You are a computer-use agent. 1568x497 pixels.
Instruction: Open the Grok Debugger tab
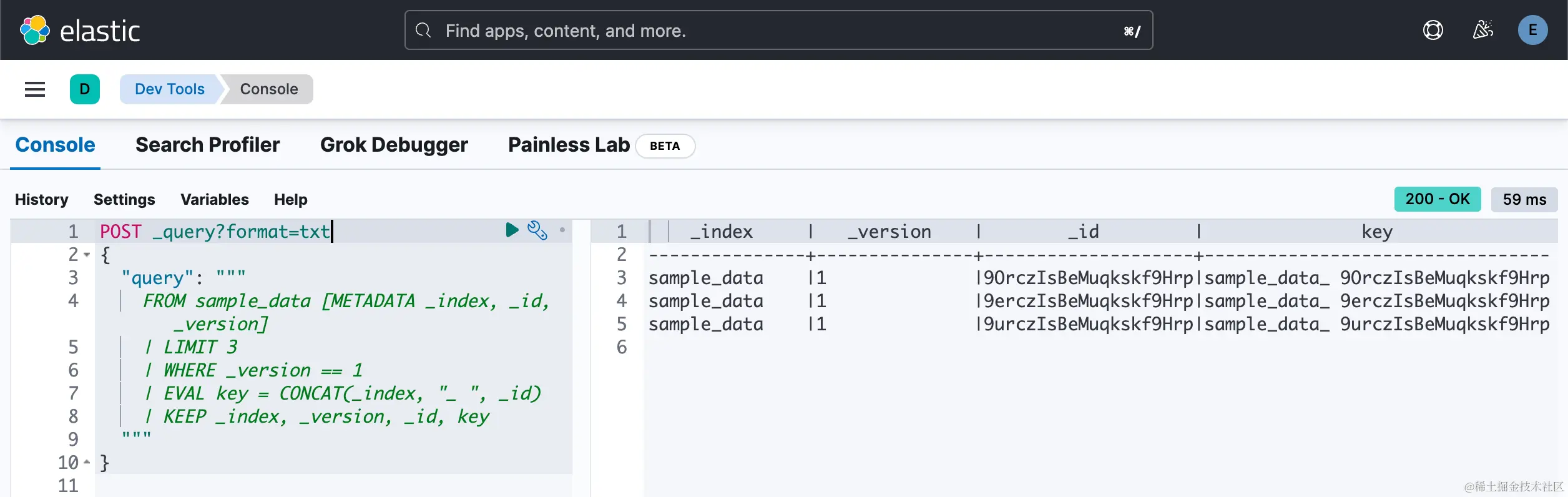click(394, 145)
